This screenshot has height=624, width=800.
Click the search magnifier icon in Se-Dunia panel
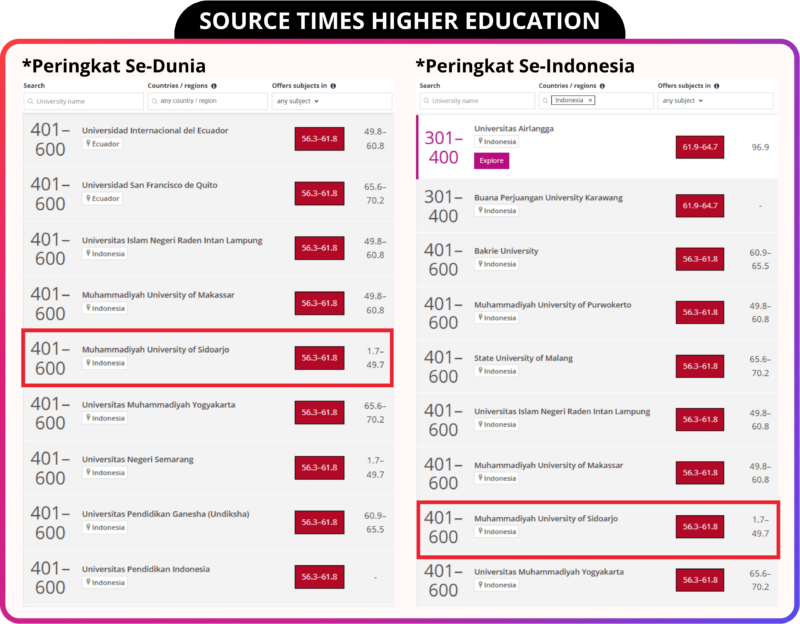coord(31,101)
